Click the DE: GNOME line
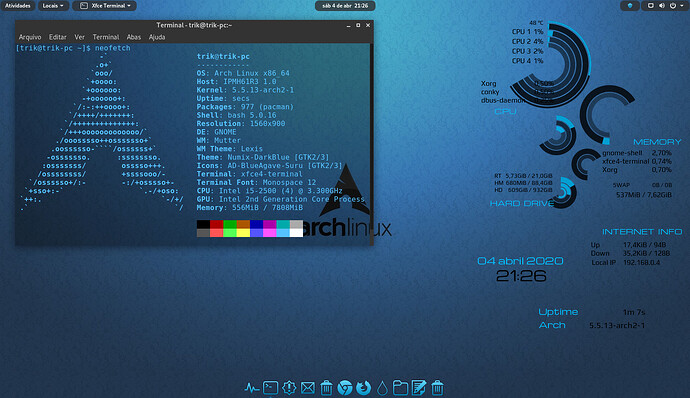Image resolution: width=690 pixels, height=398 pixels. [x=217, y=132]
